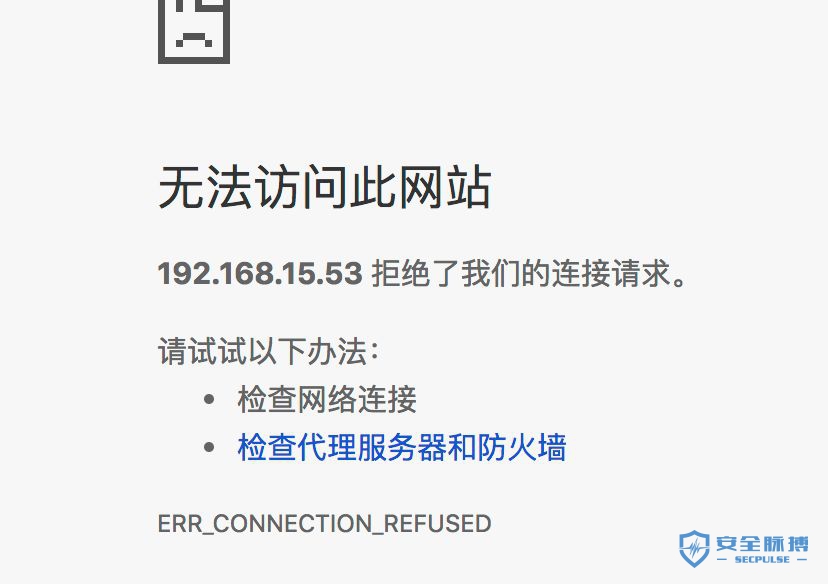Click the bullet before 检查网络连接
This screenshot has width=828, height=584.
coord(209,399)
